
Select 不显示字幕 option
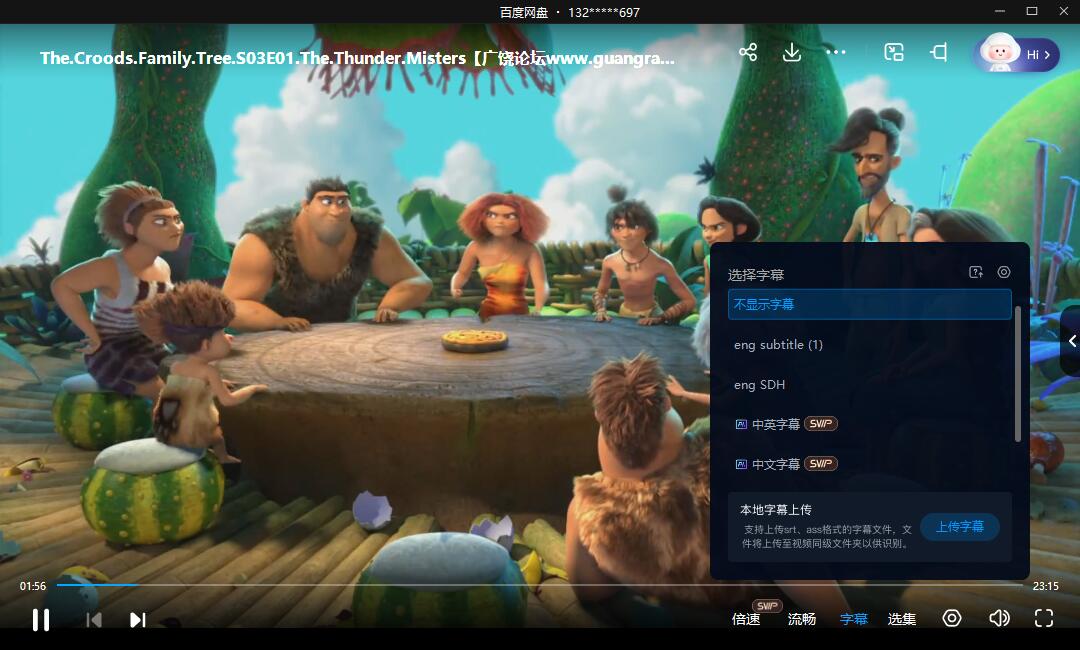tap(869, 304)
